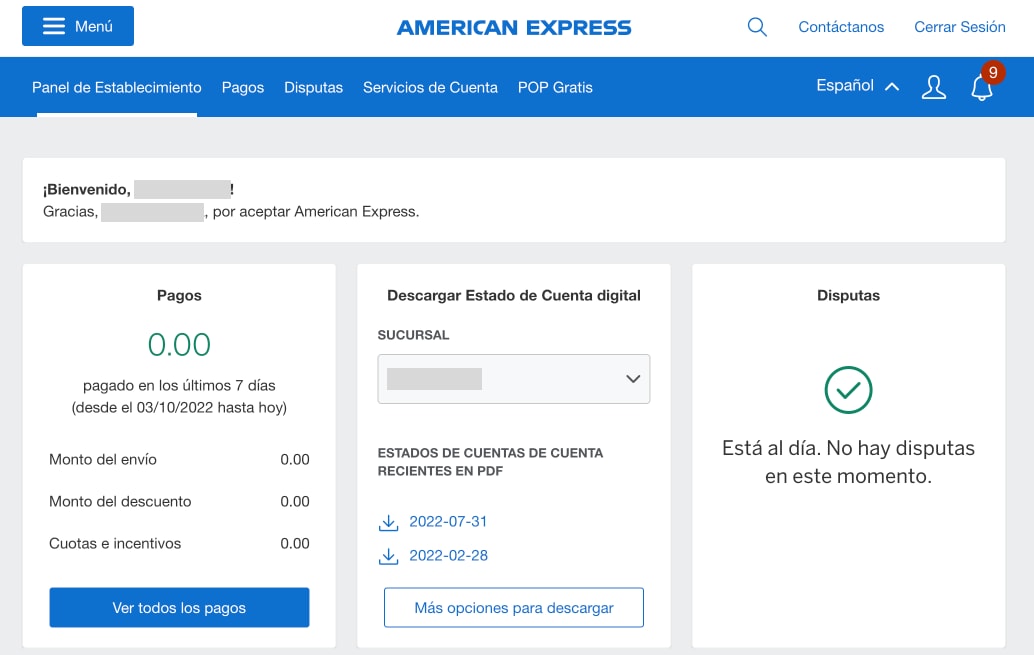Click the green checkmark in Disputas panel
The width and height of the screenshot is (1034, 655).
848,391
